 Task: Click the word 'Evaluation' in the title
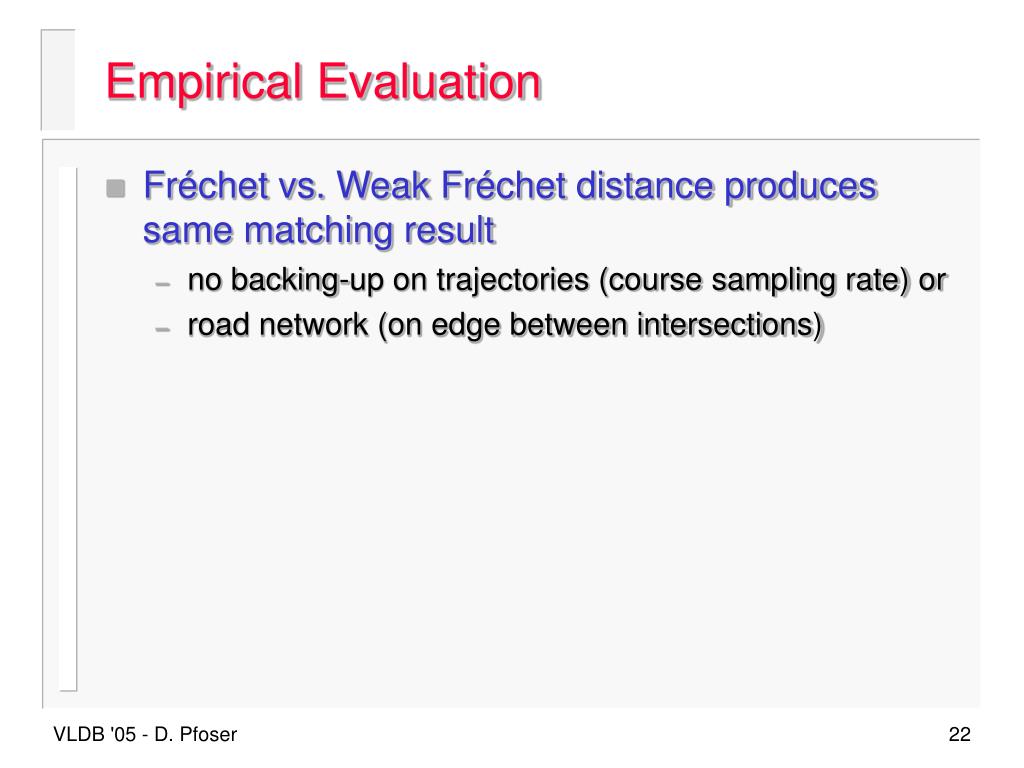[430, 82]
